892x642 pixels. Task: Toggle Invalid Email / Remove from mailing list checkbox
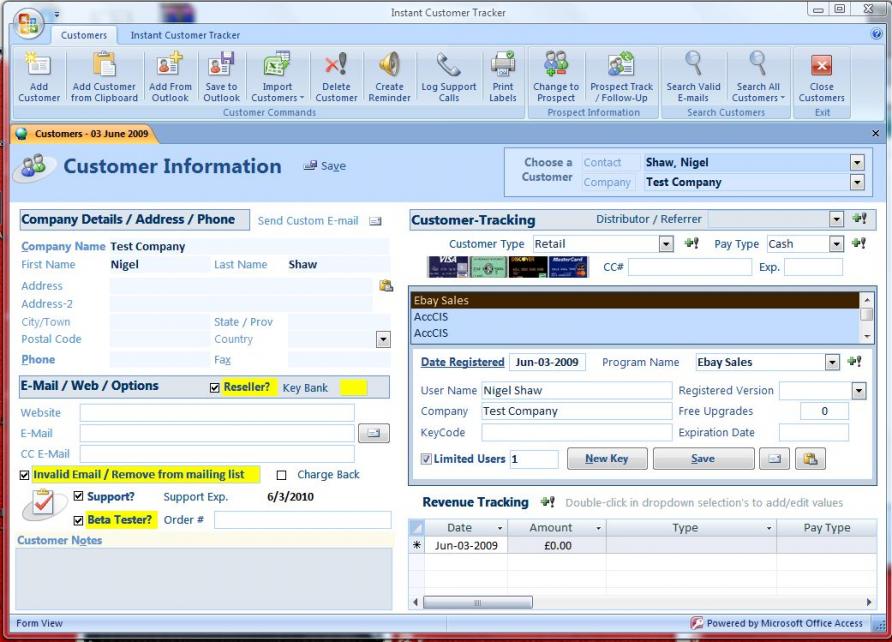point(24,475)
